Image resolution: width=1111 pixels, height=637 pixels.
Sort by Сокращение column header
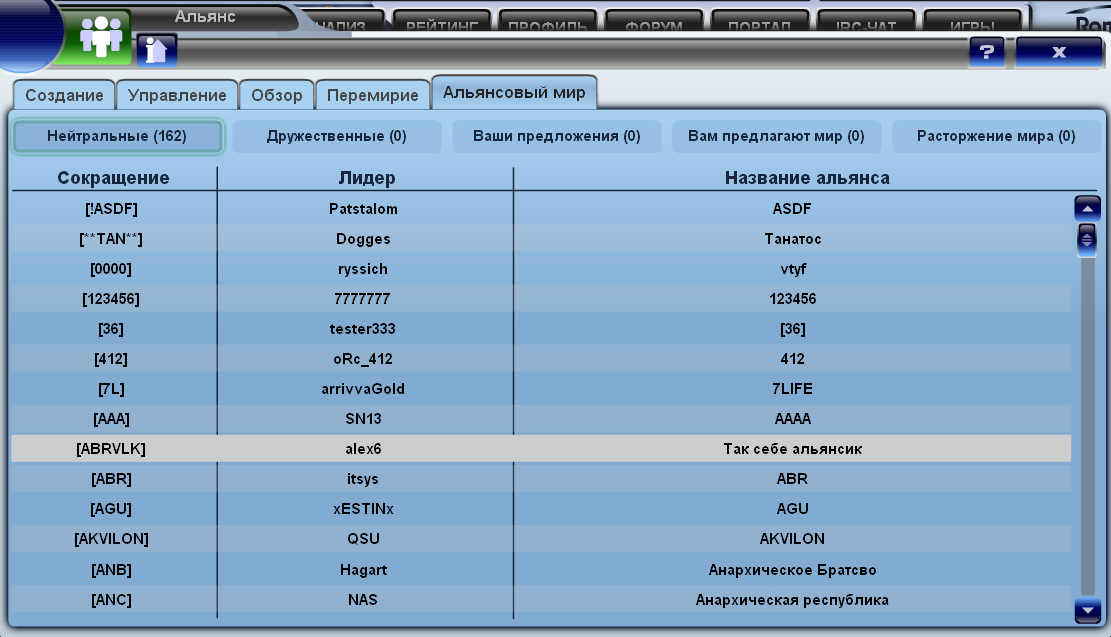tap(113, 178)
